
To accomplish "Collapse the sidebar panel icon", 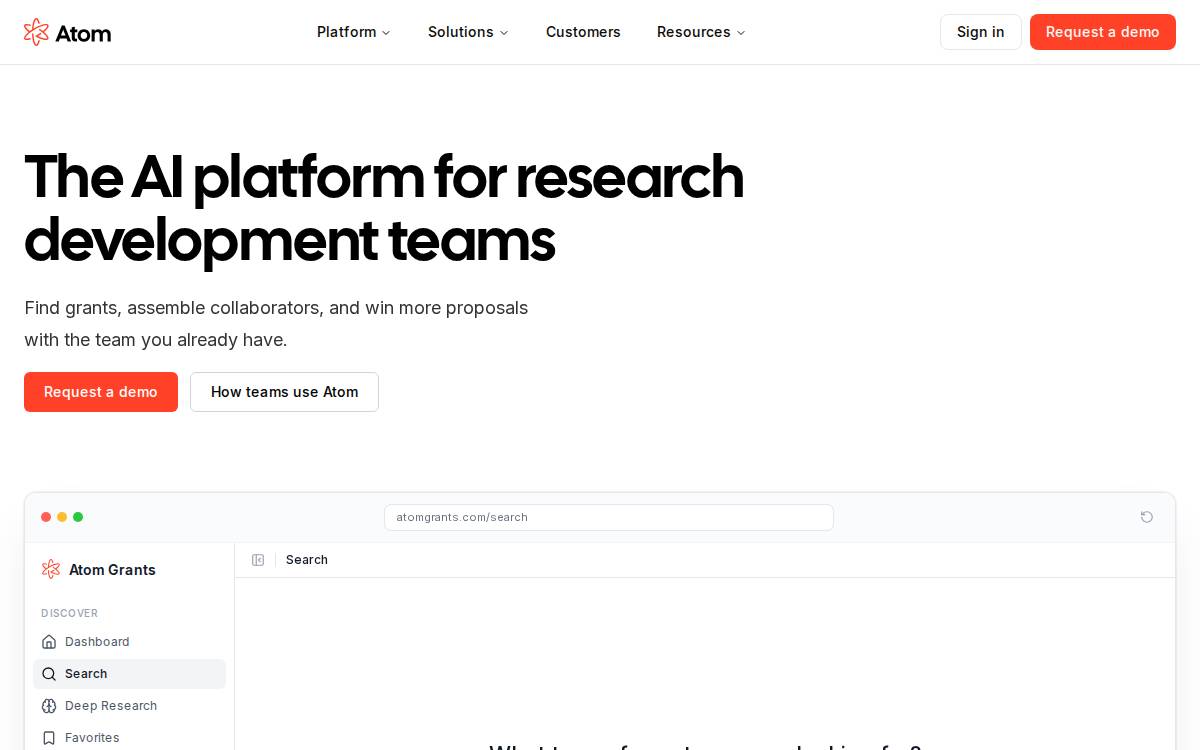I will point(258,560).
